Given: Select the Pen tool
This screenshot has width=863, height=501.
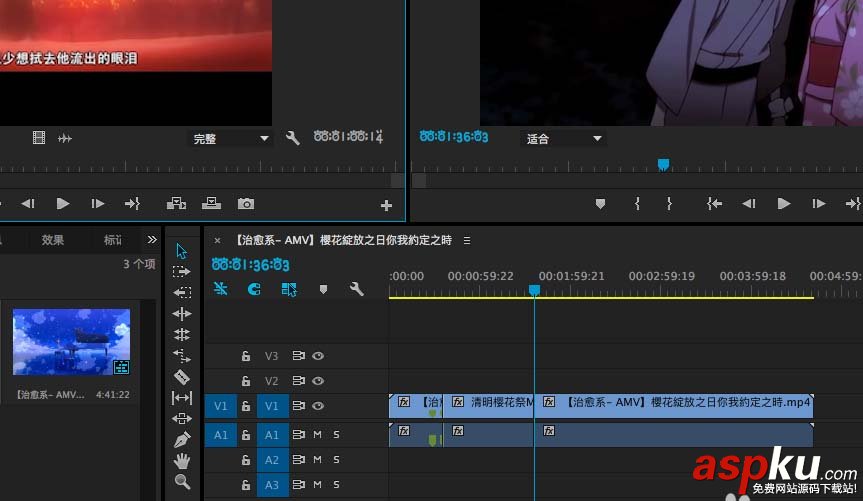Looking at the screenshot, I should (182, 439).
